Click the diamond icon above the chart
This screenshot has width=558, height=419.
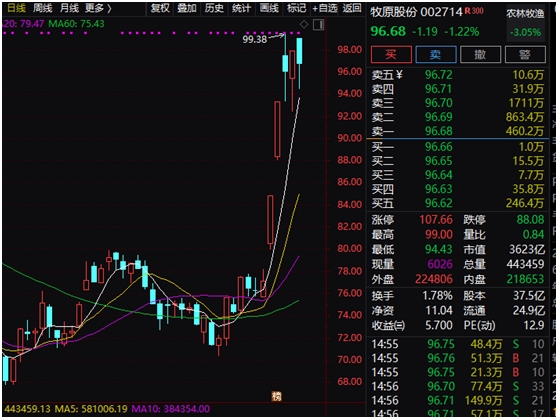pyautogui.click(x=304, y=24)
